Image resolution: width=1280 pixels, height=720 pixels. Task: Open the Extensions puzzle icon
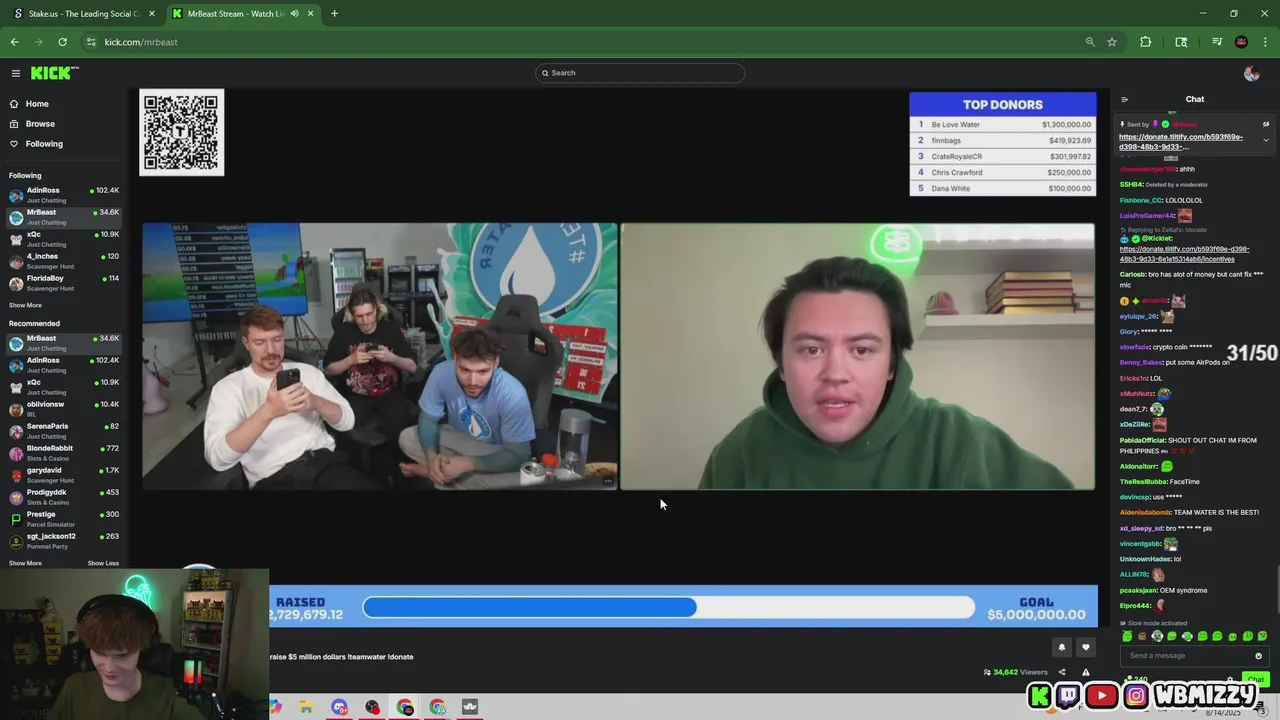point(1145,42)
